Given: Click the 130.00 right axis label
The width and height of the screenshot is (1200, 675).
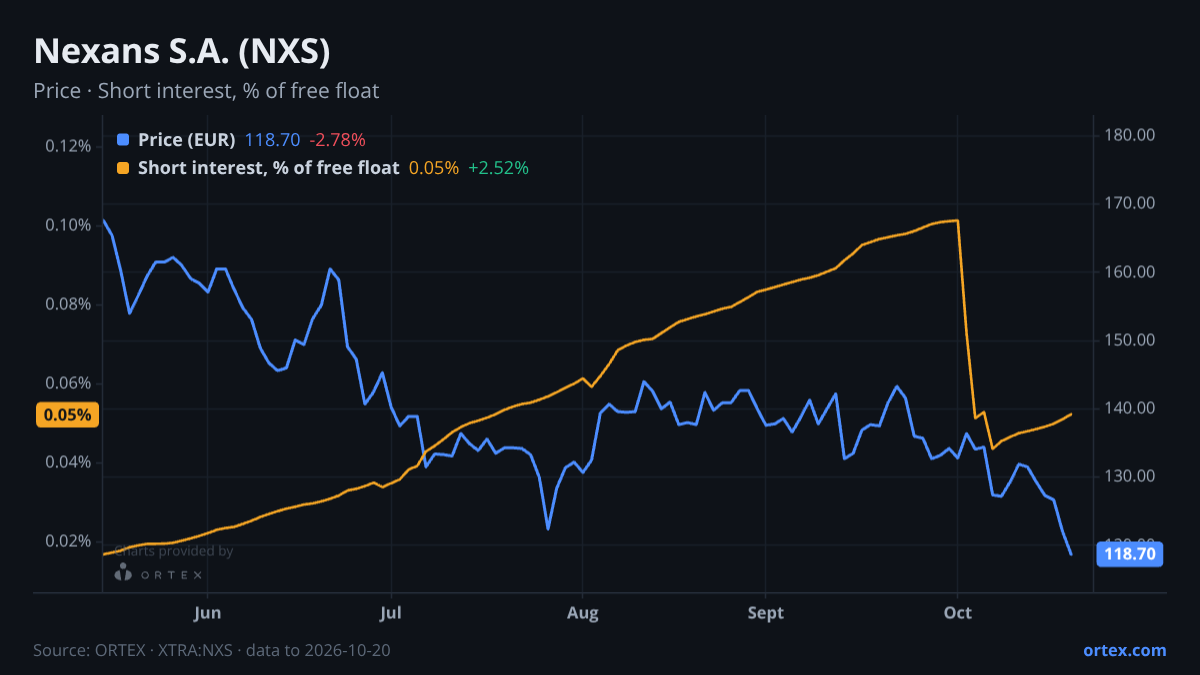Looking at the screenshot, I should click(x=1130, y=477).
